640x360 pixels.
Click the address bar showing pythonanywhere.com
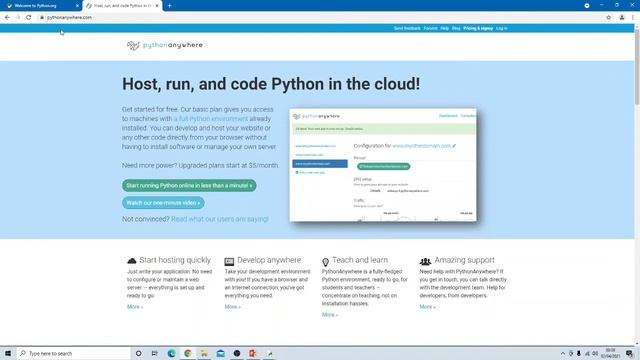pos(322,18)
